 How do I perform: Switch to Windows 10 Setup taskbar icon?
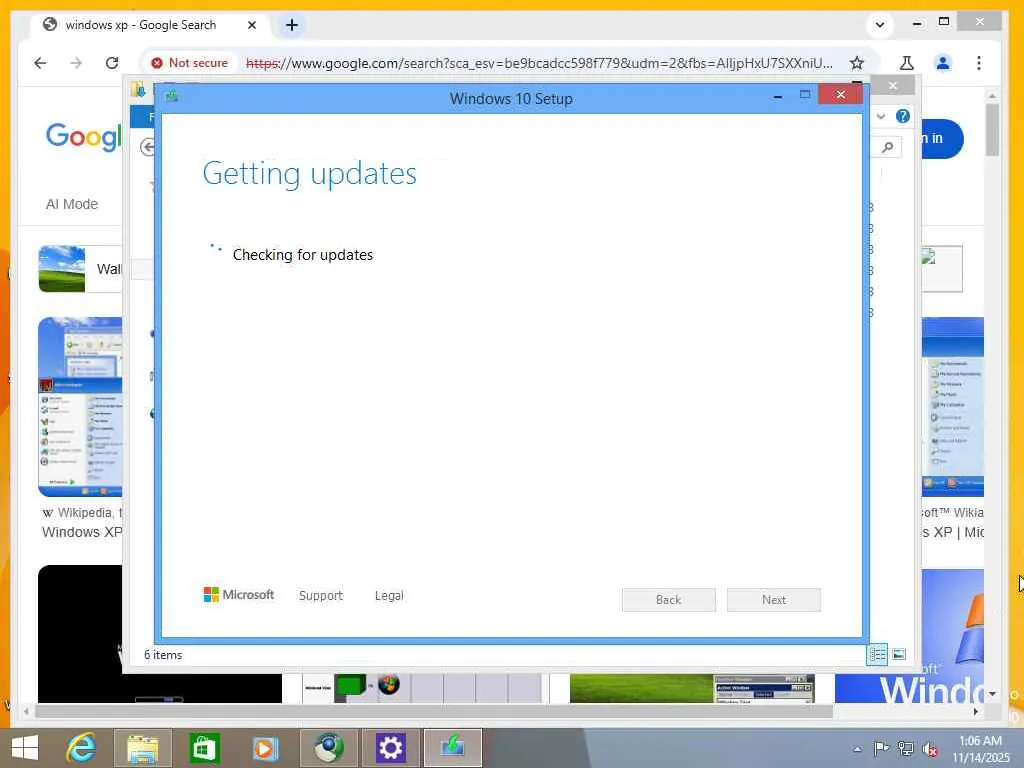pos(453,748)
